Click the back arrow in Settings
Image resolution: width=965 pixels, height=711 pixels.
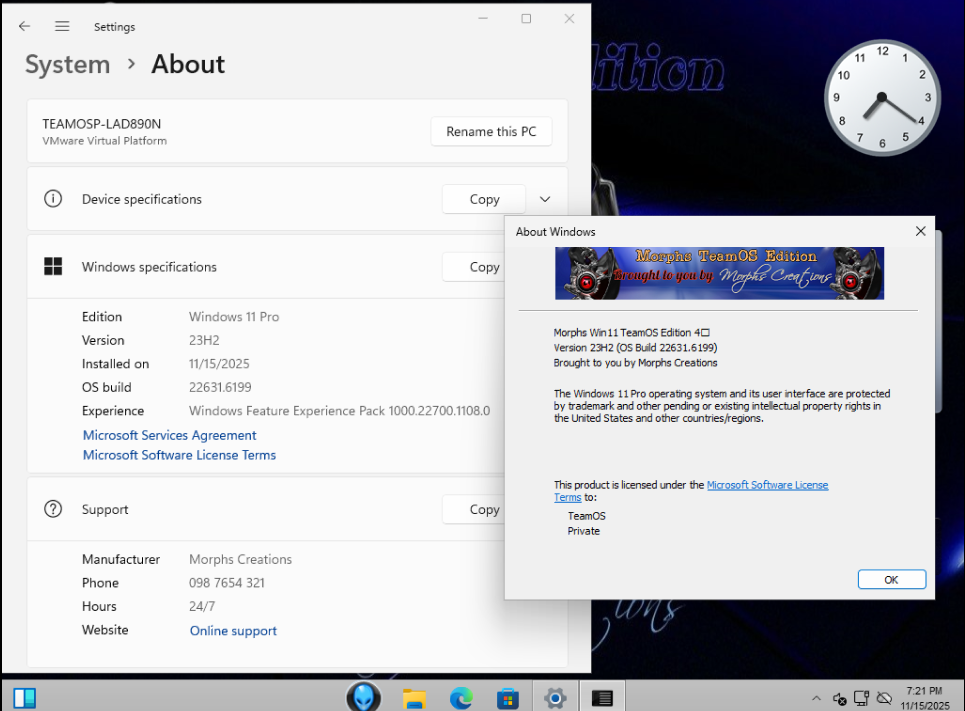pos(25,26)
